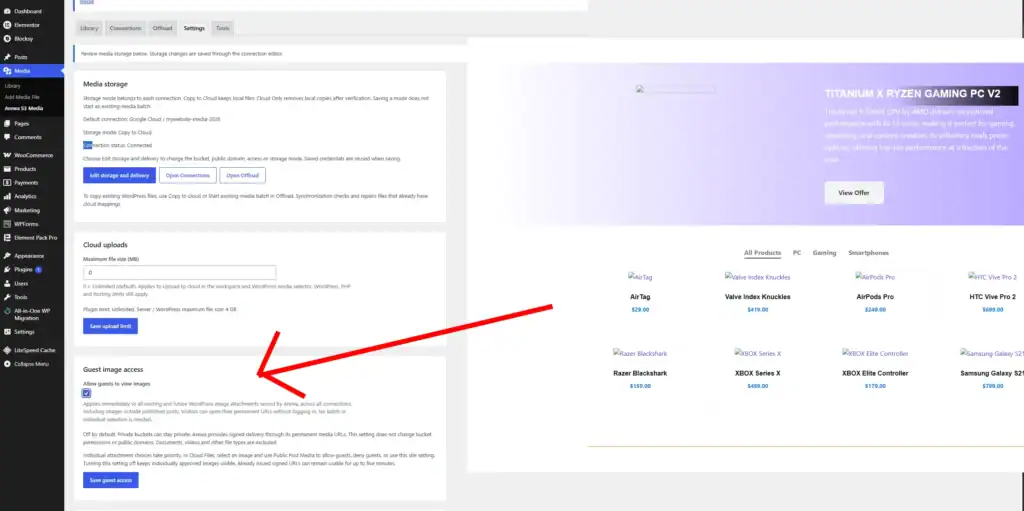
Task: Click the TITANIUM X RYZEN GAMING PC V2 heading
Action: pyautogui.click(x=912, y=94)
